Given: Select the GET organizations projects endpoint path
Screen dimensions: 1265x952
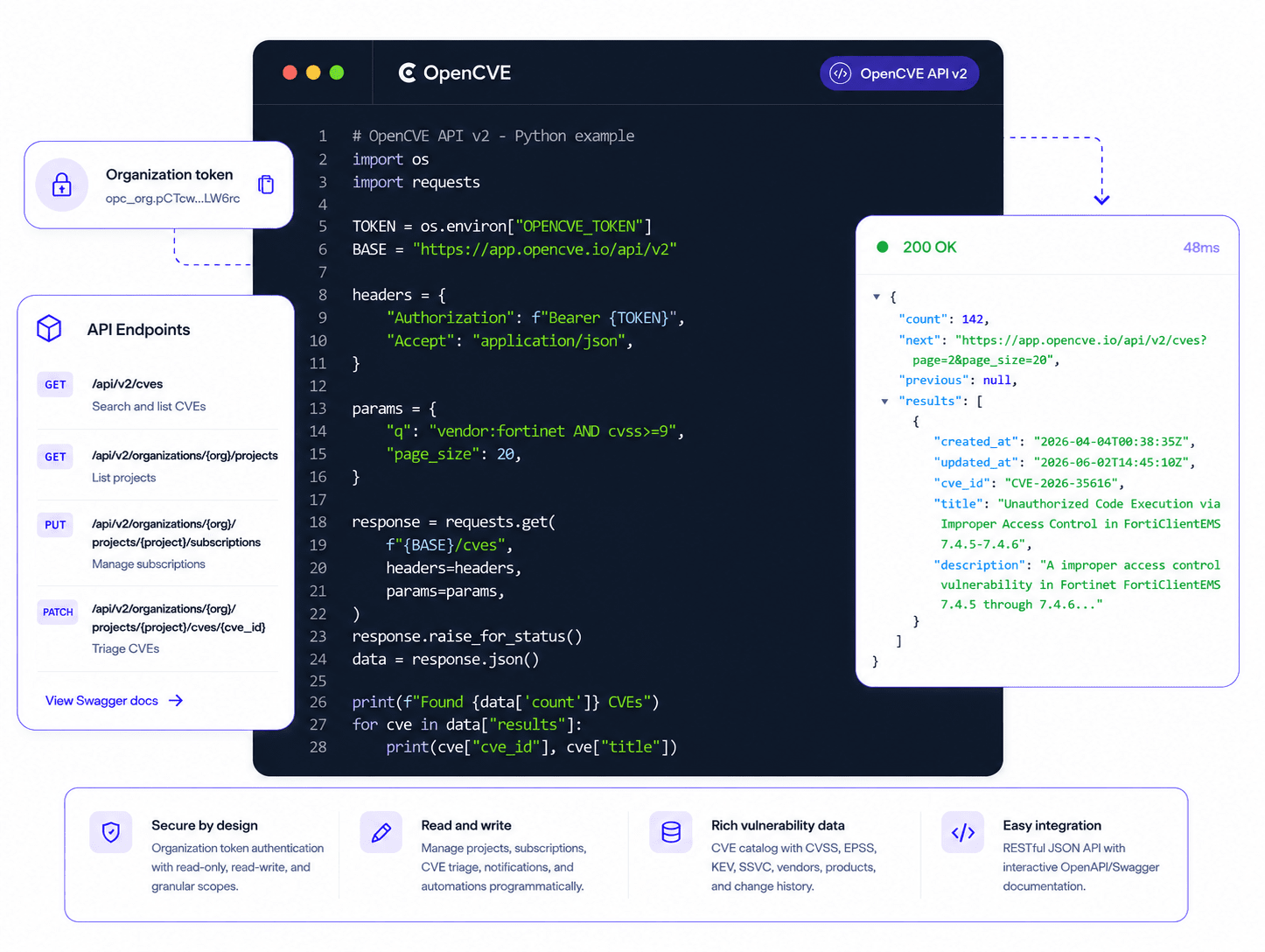Looking at the screenshot, I should coord(185,456).
